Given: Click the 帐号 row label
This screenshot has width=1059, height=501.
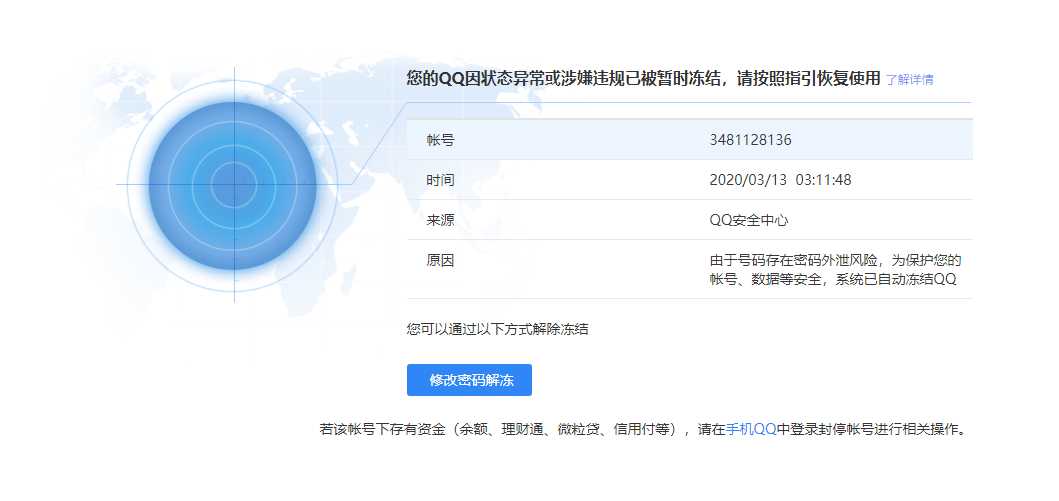Looking at the screenshot, I should point(440,140).
